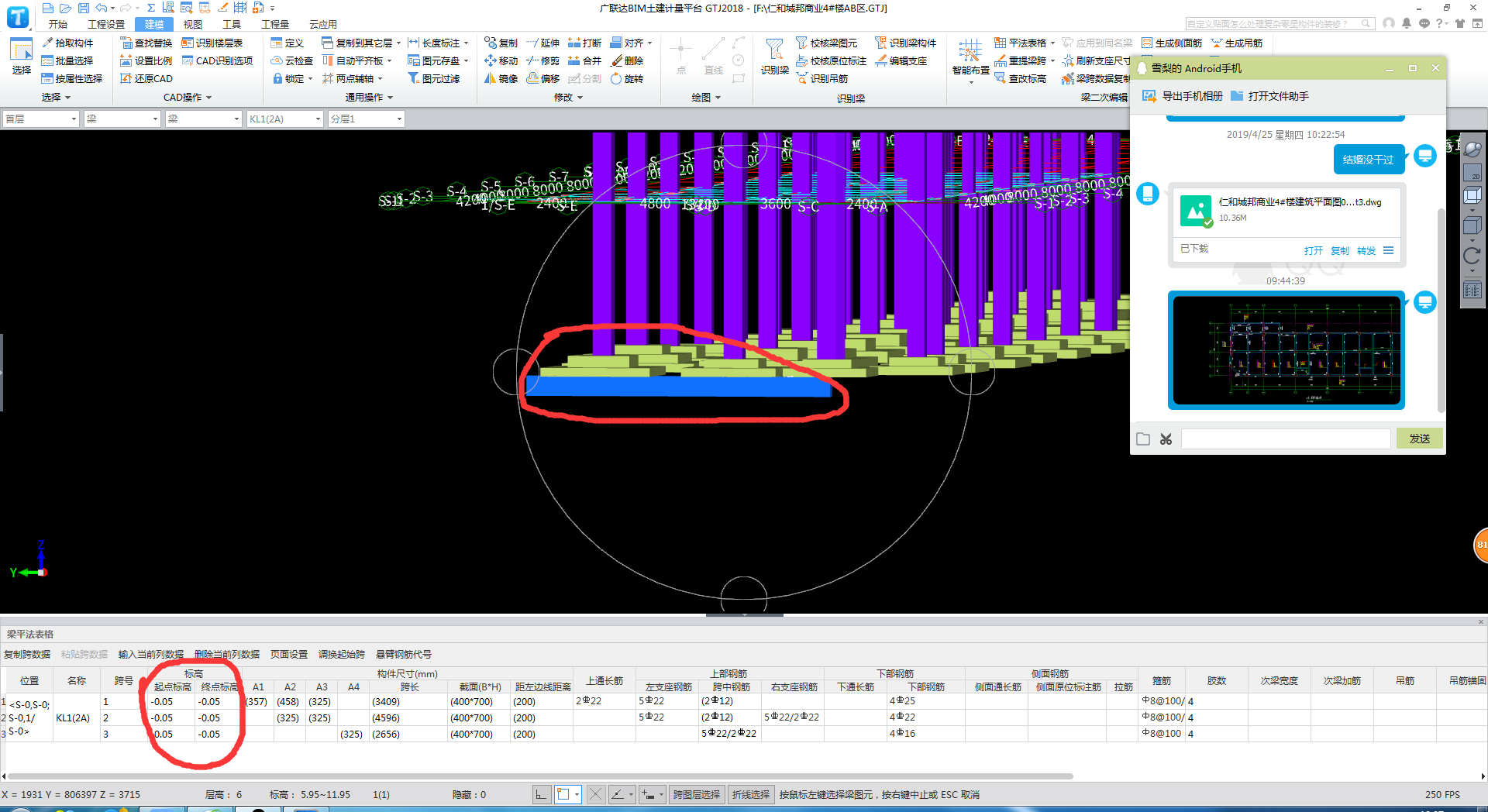Click the 发送 send button in chat

(x=1420, y=439)
